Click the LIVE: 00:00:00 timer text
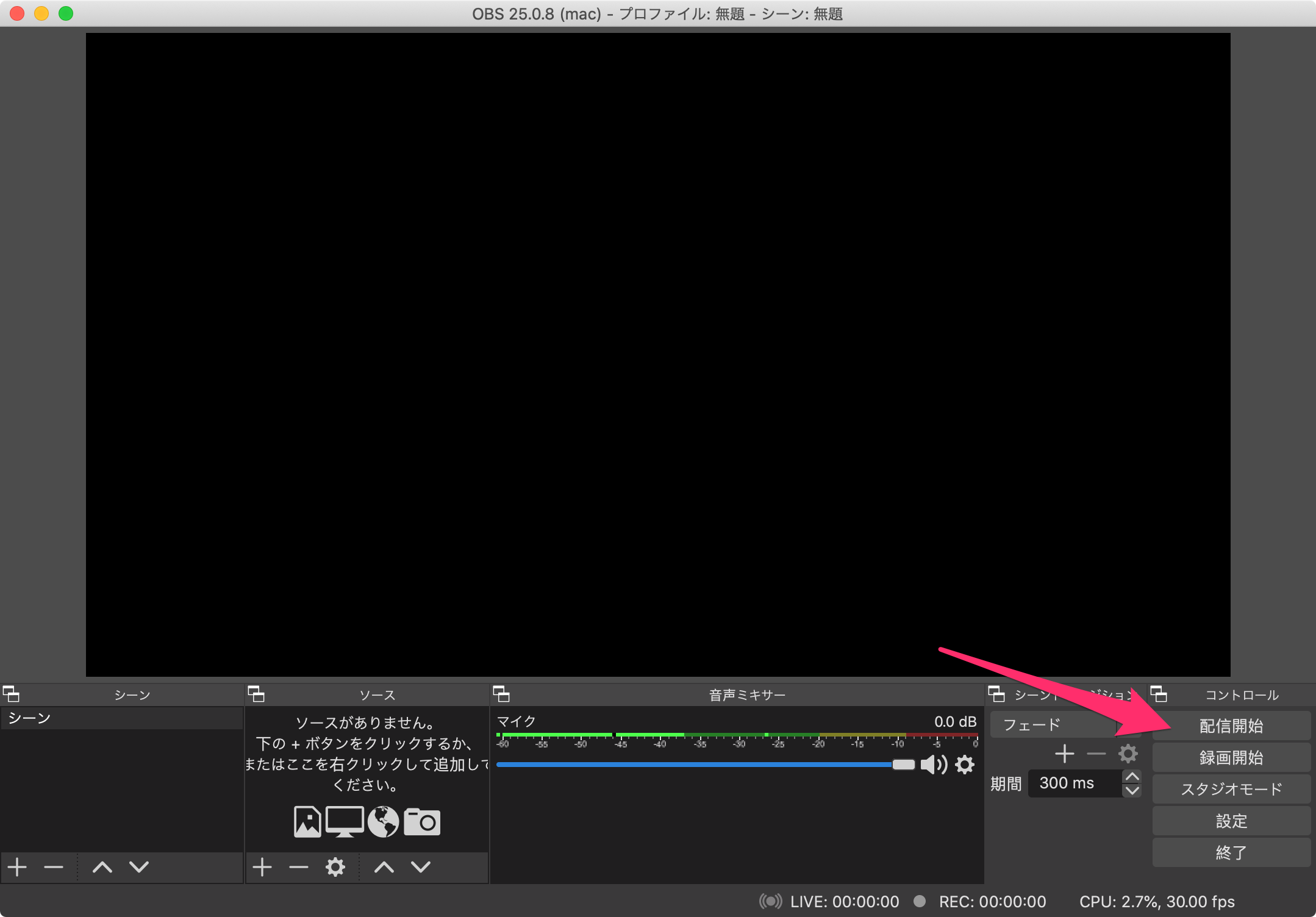This screenshot has height=917, width=1316. pos(845,901)
